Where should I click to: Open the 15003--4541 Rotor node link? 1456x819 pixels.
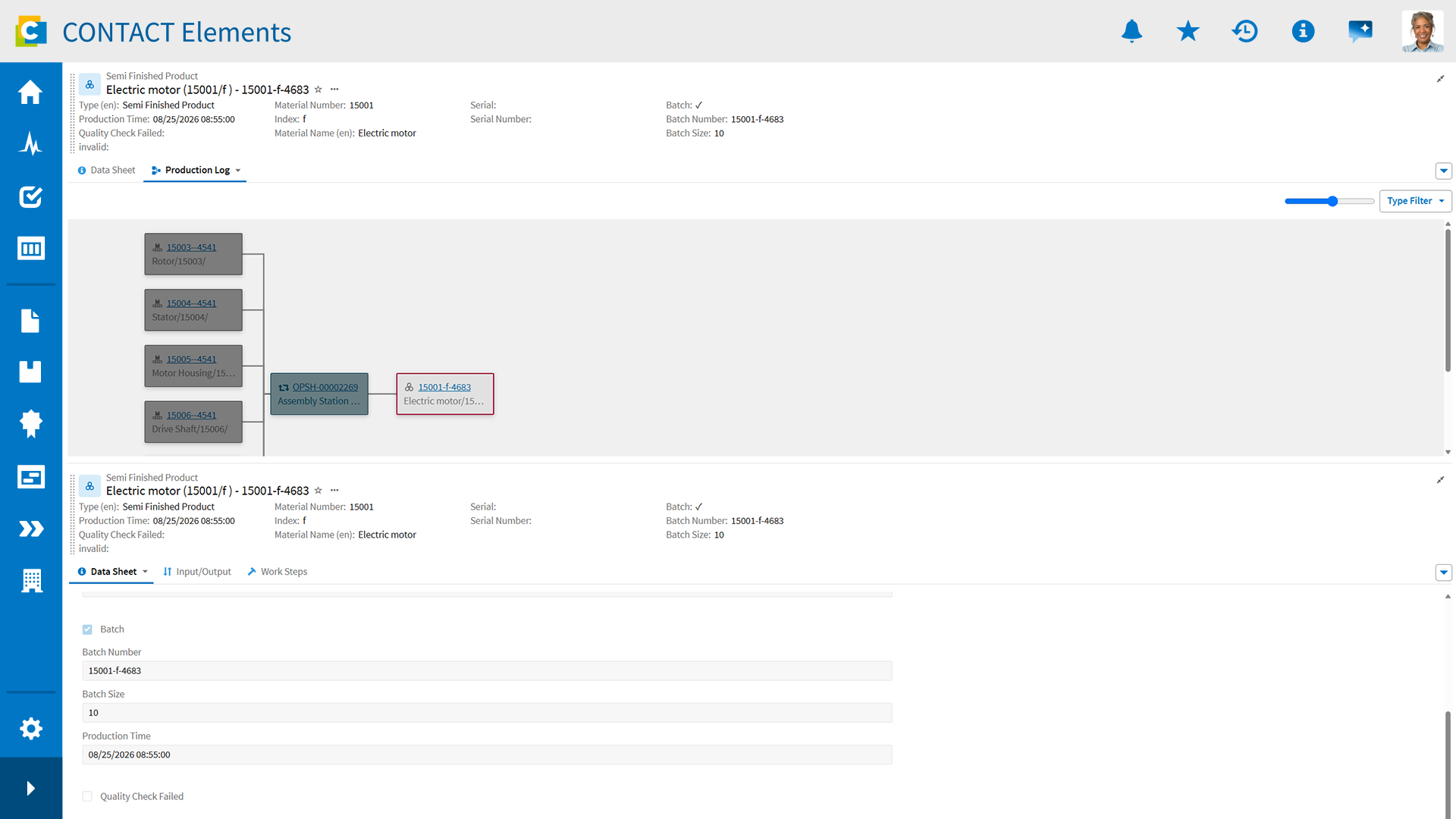pyautogui.click(x=191, y=247)
